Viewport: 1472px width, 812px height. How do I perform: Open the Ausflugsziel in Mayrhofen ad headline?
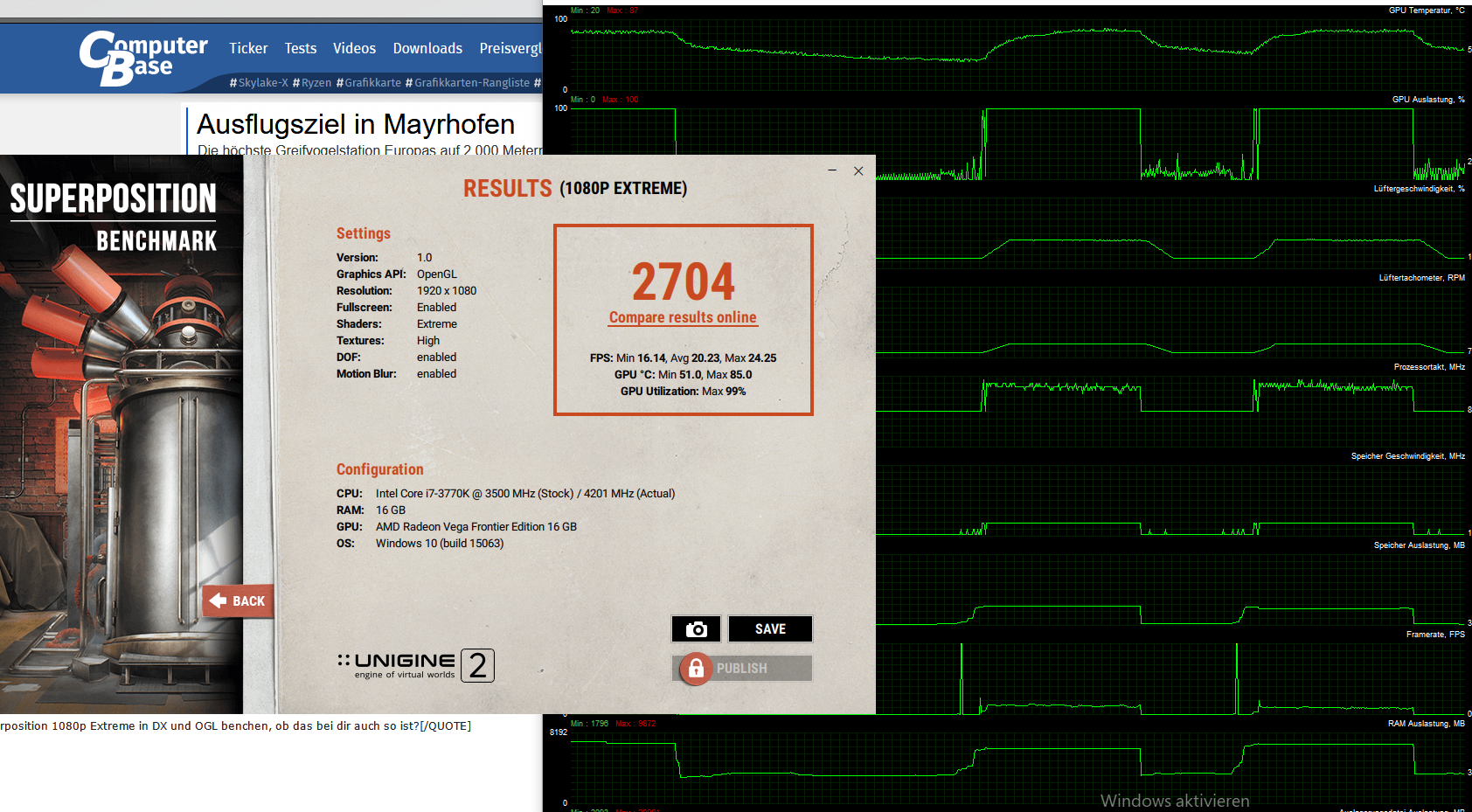(356, 124)
